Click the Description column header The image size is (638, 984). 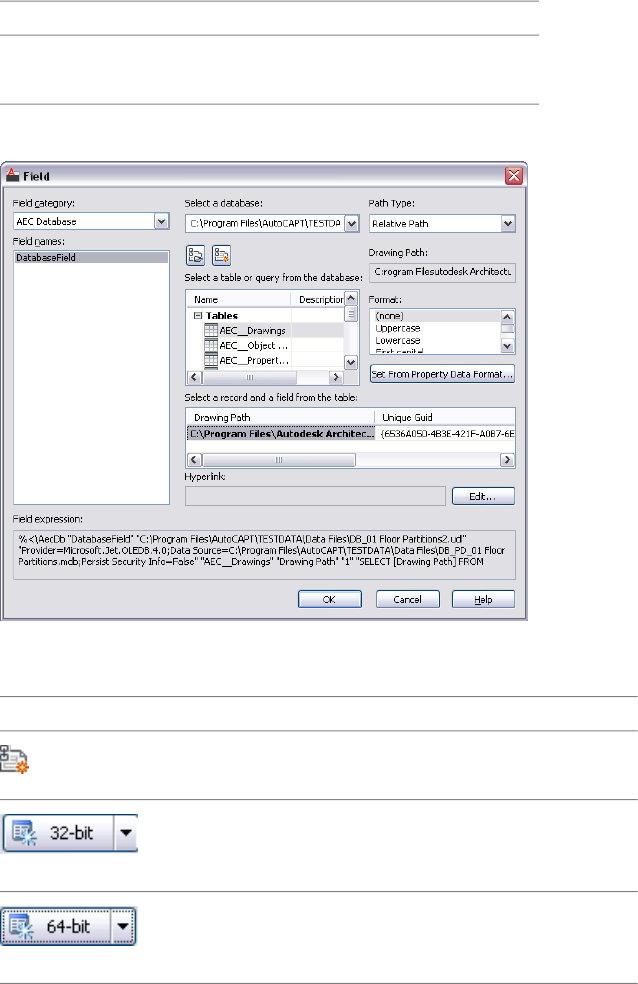(318, 299)
